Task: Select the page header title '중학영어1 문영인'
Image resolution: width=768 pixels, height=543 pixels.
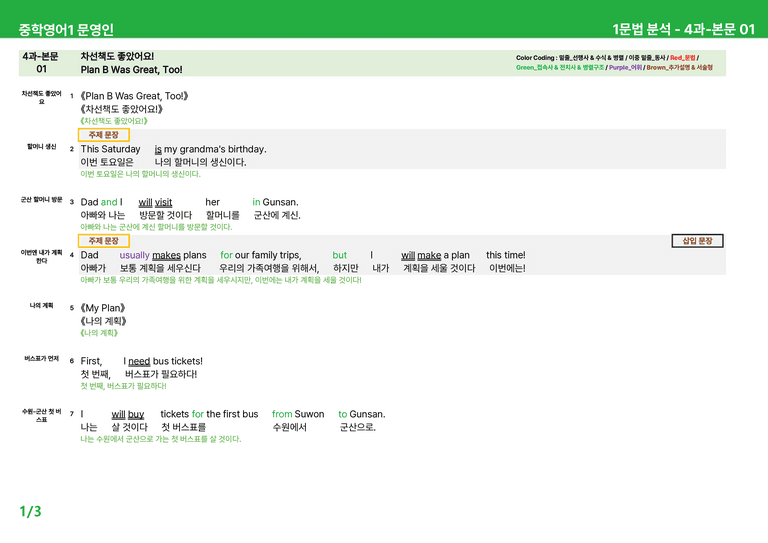Action: [x=66, y=29]
